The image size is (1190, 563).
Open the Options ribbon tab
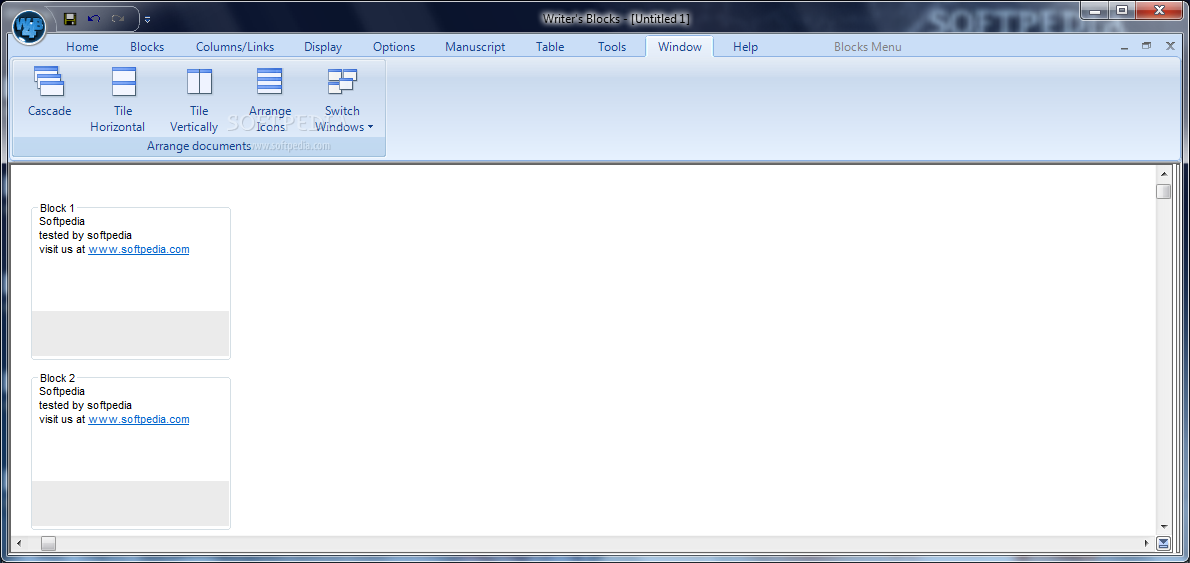pos(394,47)
